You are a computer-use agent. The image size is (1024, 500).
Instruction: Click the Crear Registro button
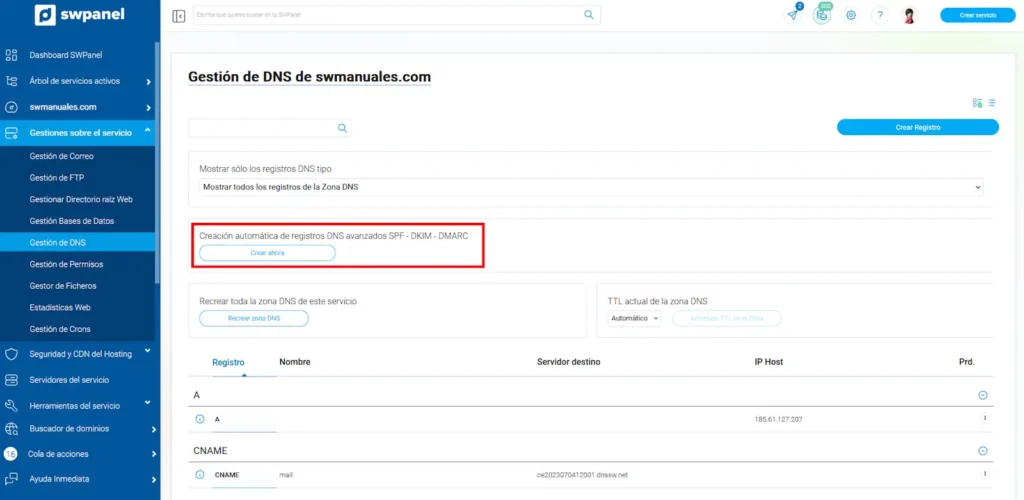click(917, 127)
